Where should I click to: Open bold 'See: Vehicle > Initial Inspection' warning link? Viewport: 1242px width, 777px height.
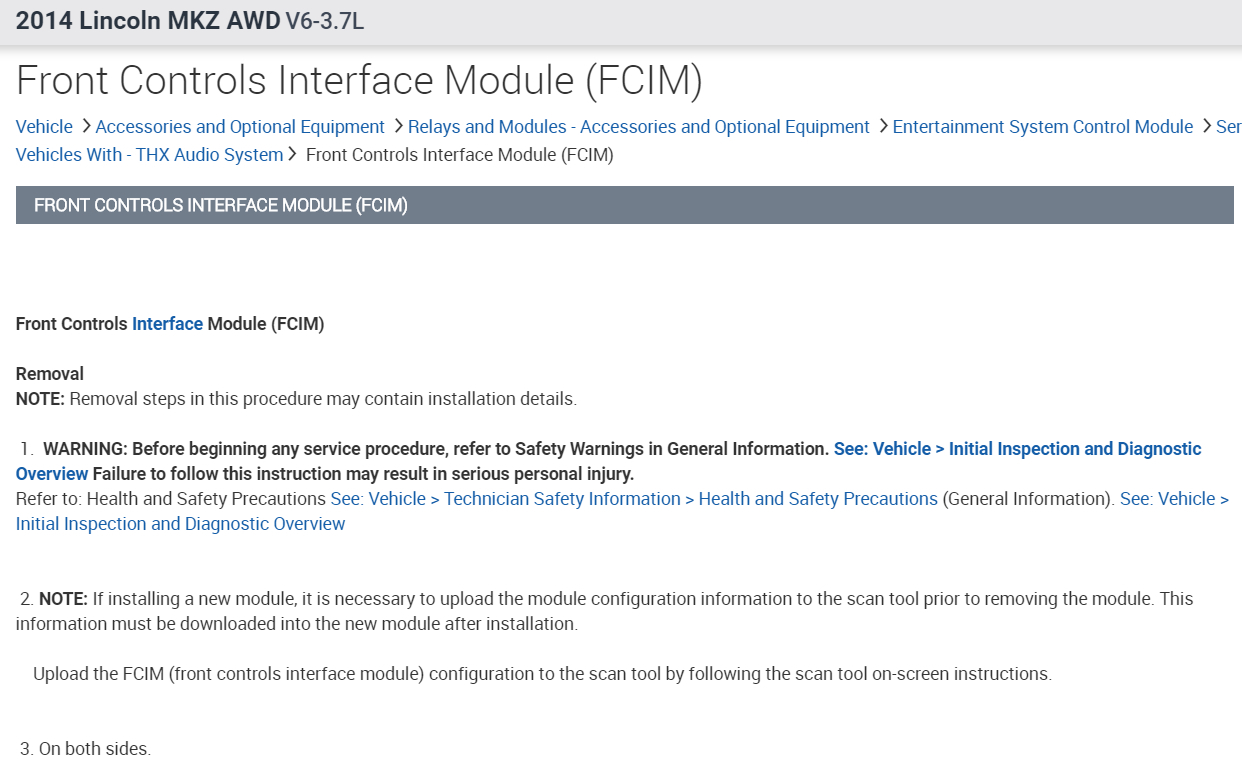tap(1017, 449)
